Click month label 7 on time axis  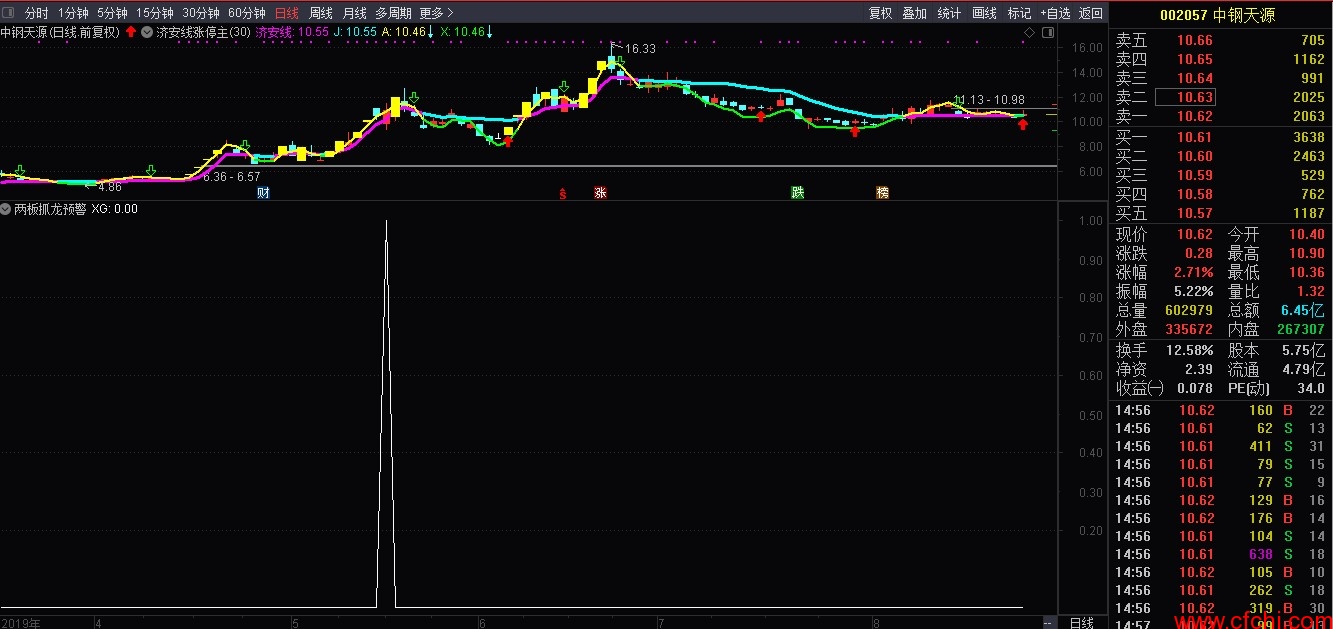click(661, 622)
